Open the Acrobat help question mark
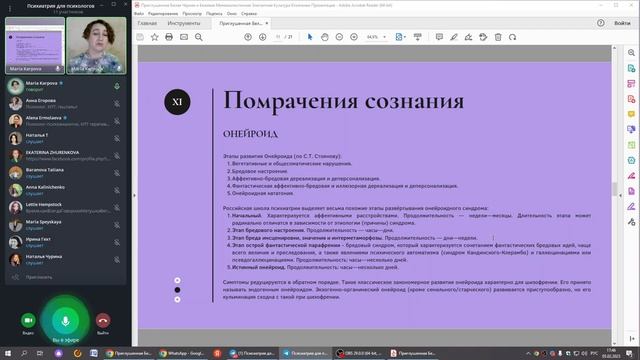640x360 pixels. tap(600, 23)
